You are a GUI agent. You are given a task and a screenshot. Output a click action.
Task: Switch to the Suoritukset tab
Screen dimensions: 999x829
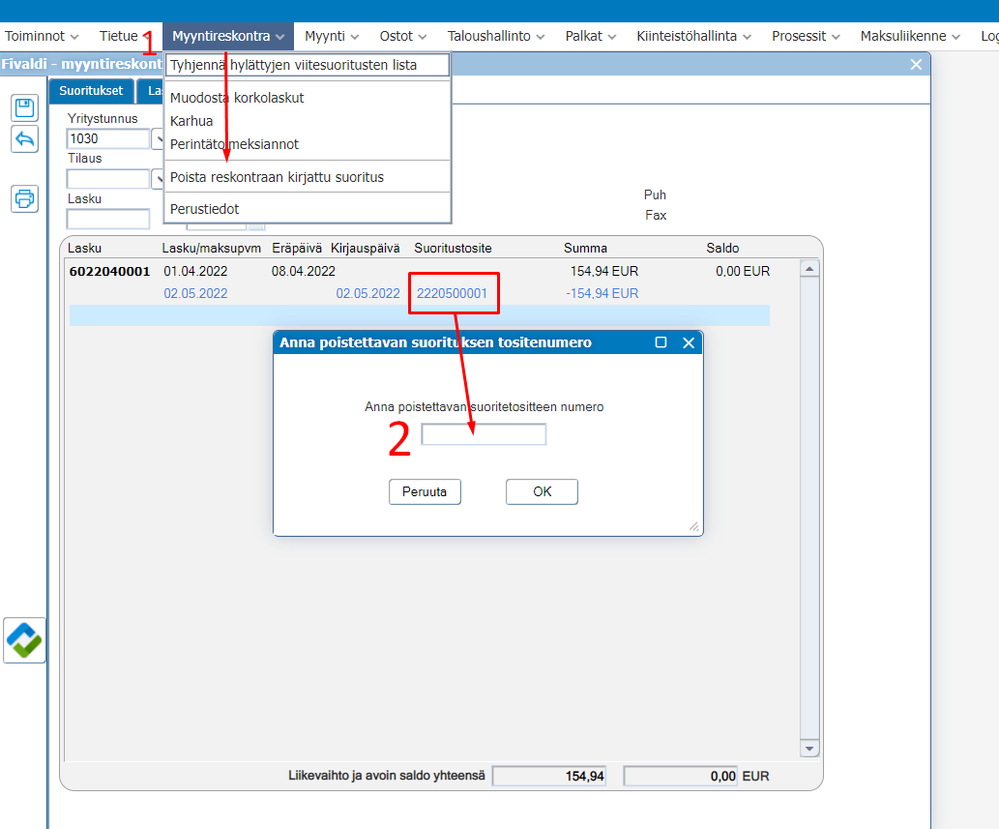tap(91, 90)
